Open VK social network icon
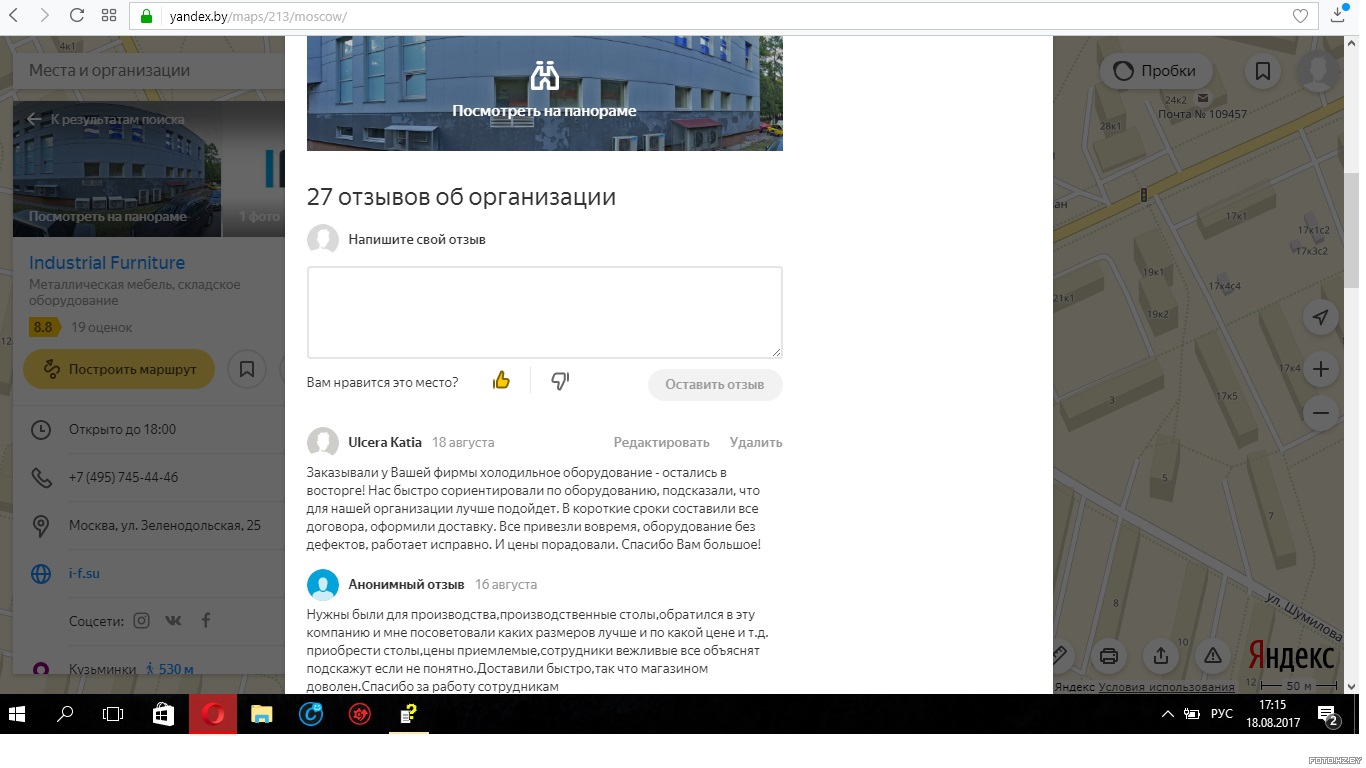1366x768 pixels. pyautogui.click(x=174, y=620)
